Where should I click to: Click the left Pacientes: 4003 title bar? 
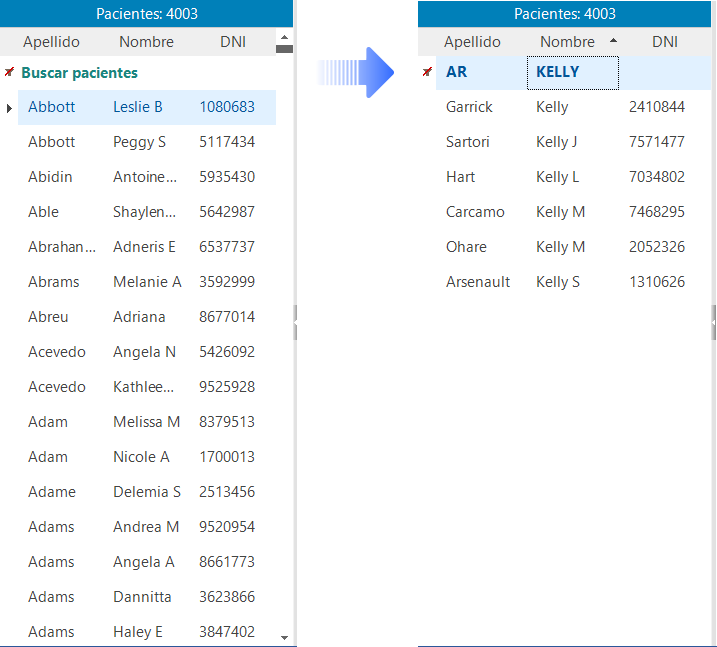pos(146,13)
